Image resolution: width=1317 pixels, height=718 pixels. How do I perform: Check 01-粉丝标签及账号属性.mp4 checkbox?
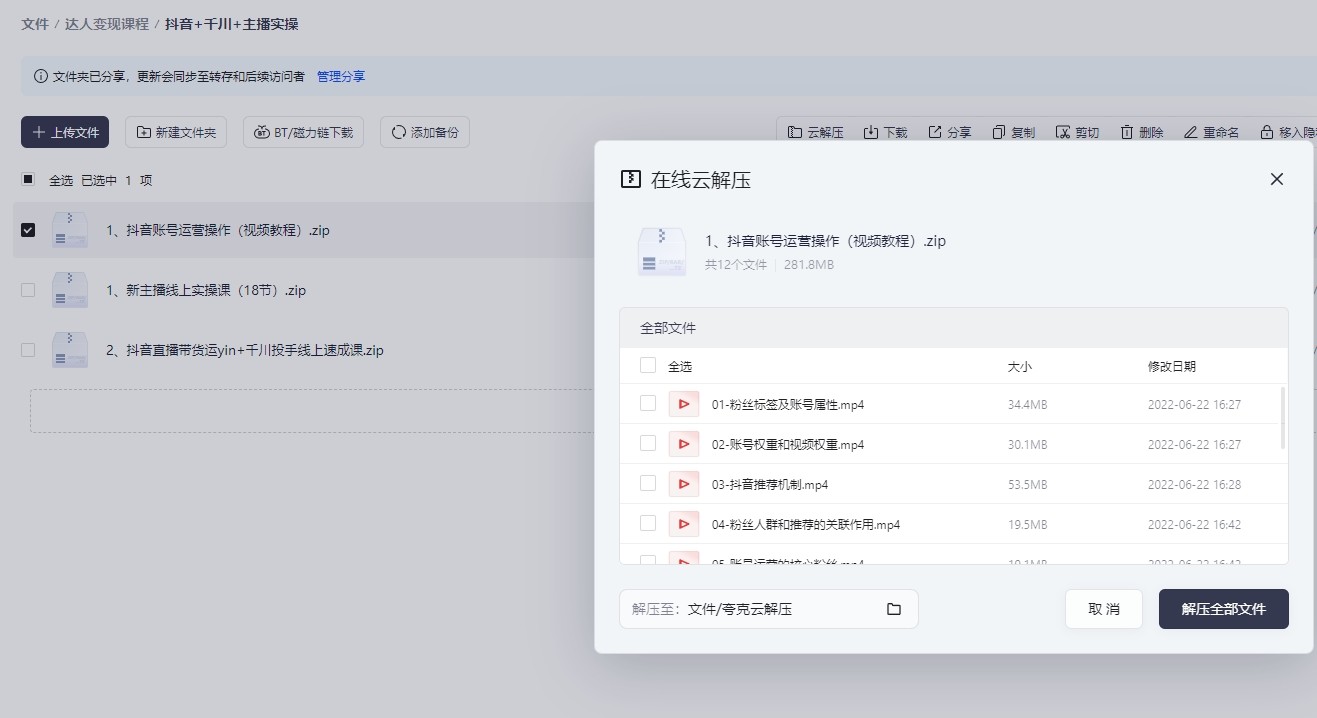click(648, 403)
